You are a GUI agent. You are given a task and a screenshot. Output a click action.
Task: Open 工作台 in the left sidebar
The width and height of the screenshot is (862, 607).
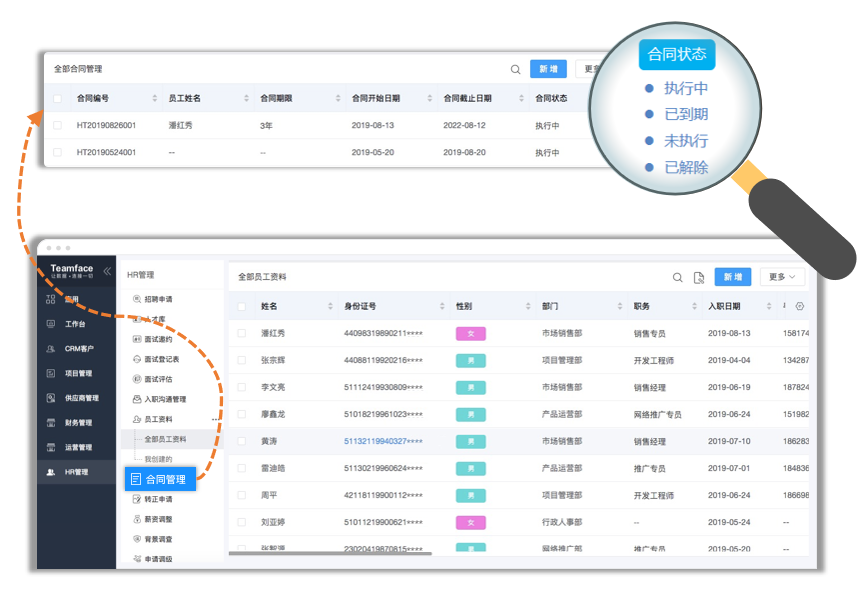click(x=75, y=324)
